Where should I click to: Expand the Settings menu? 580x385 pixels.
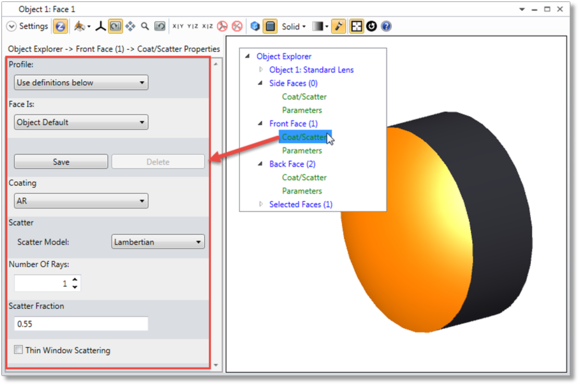coord(28,26)
